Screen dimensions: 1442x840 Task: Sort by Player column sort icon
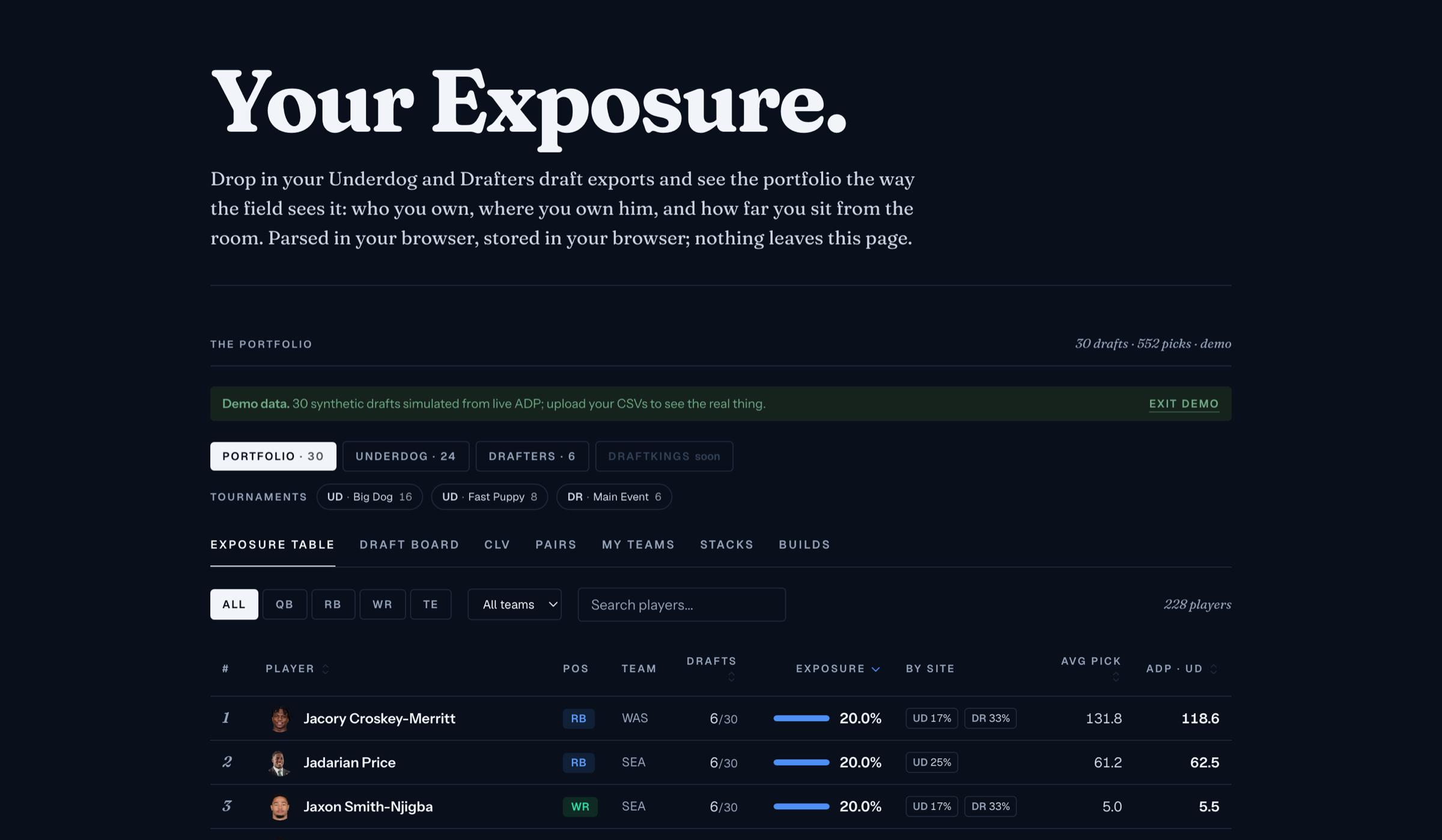pos(326,669)
